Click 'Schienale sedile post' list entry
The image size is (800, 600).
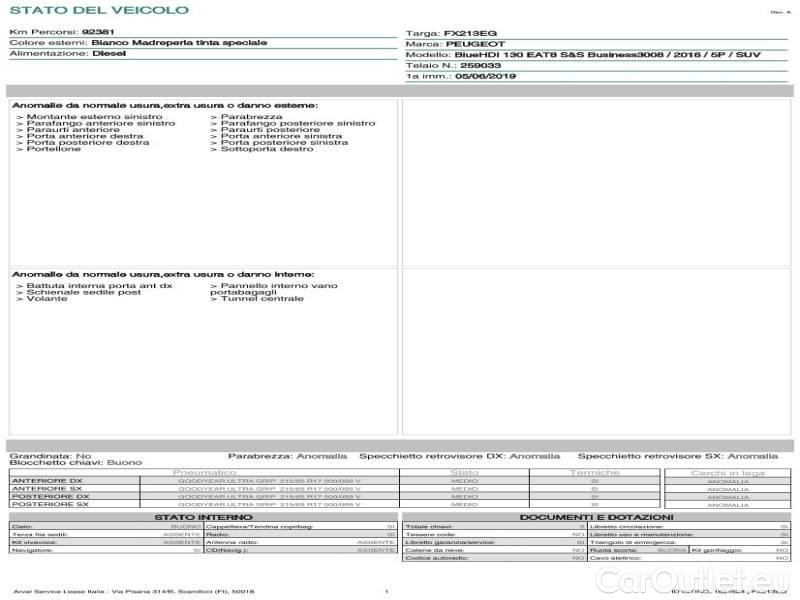coord(84,292)
